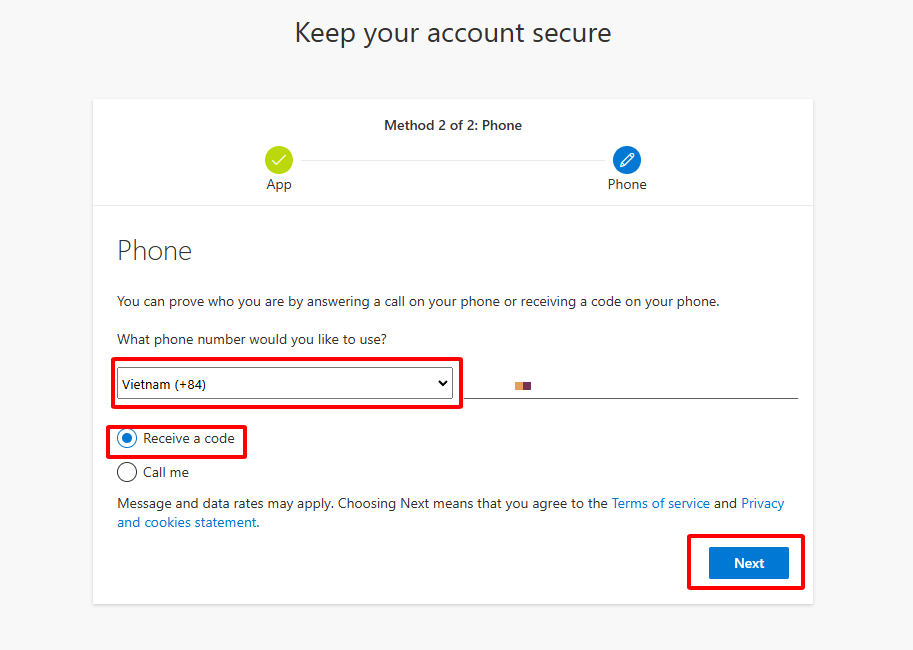
Task: Choose the "Call me" radio option
Action: pos(127,472)
